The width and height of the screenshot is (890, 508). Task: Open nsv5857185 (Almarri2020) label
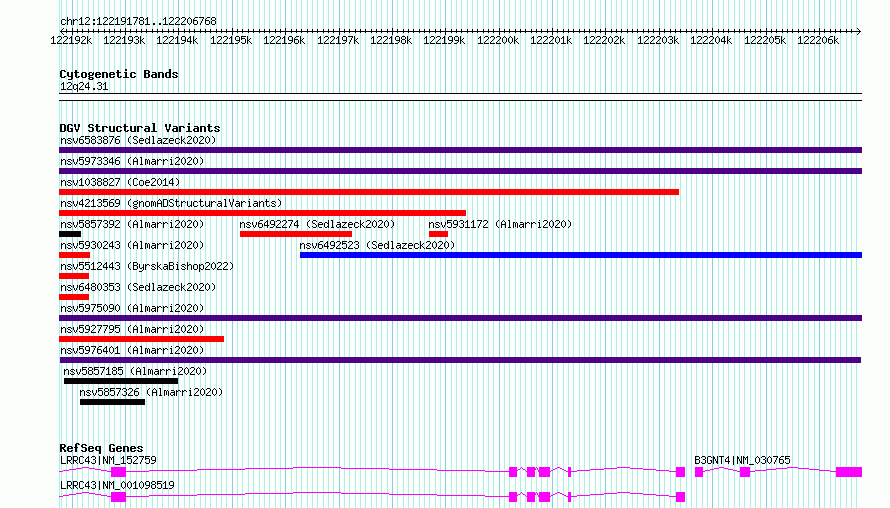tap(135, 371)
